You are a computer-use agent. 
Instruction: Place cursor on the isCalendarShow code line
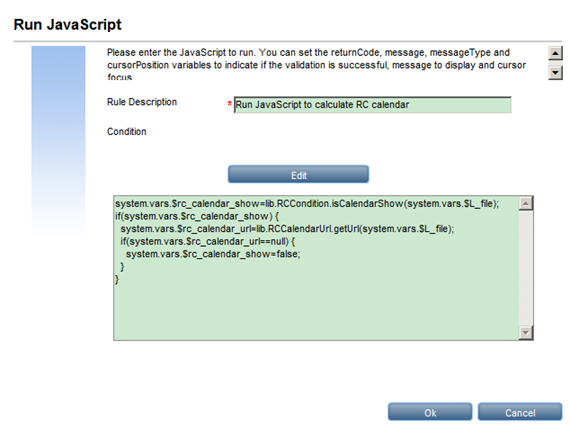pyautogui.click(x=307, y=204)
